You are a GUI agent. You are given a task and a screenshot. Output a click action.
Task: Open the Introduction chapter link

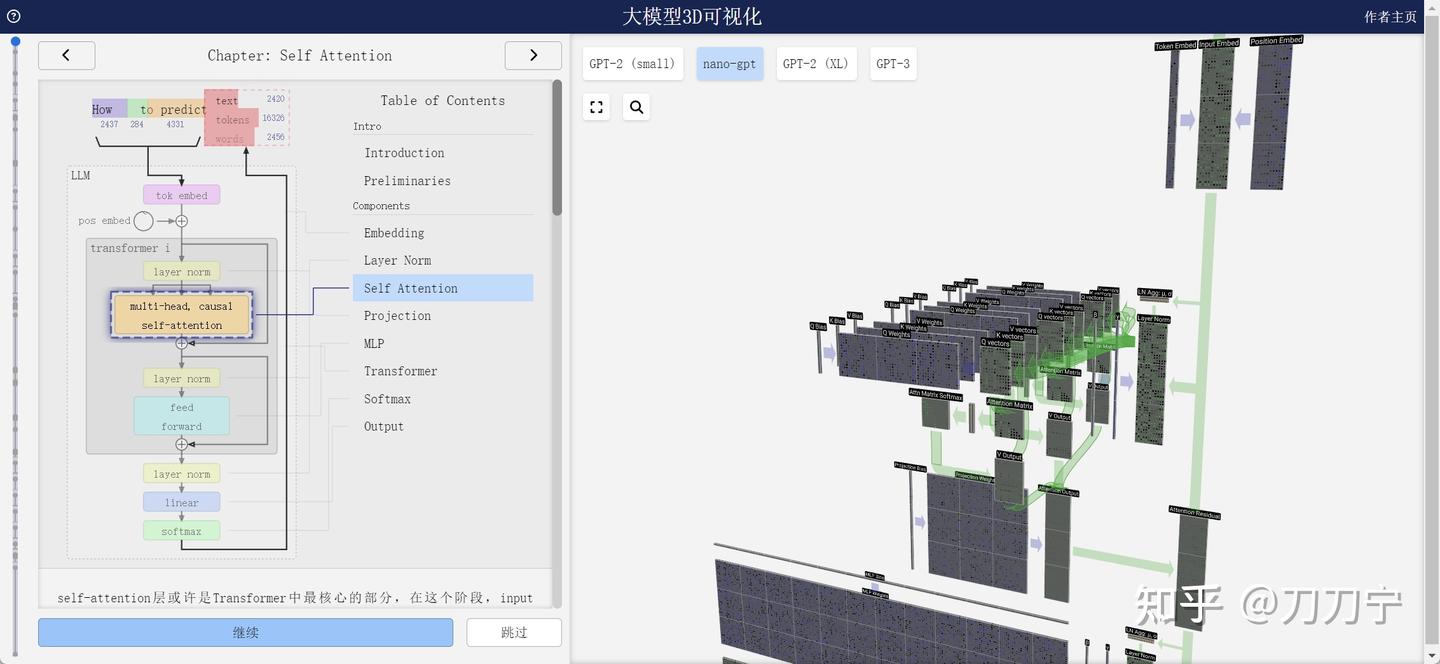coord(404,152)
